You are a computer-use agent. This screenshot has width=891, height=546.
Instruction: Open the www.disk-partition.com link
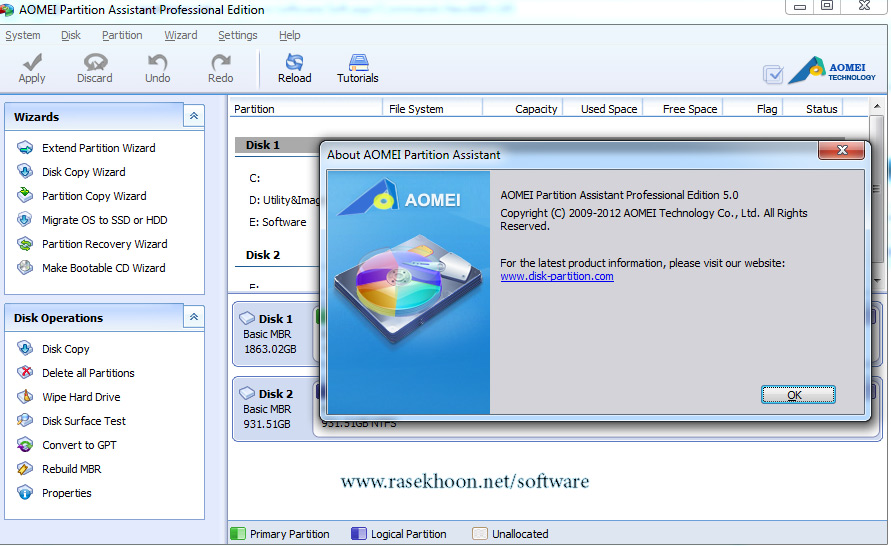pyautogui.click(x=556, y=276)
